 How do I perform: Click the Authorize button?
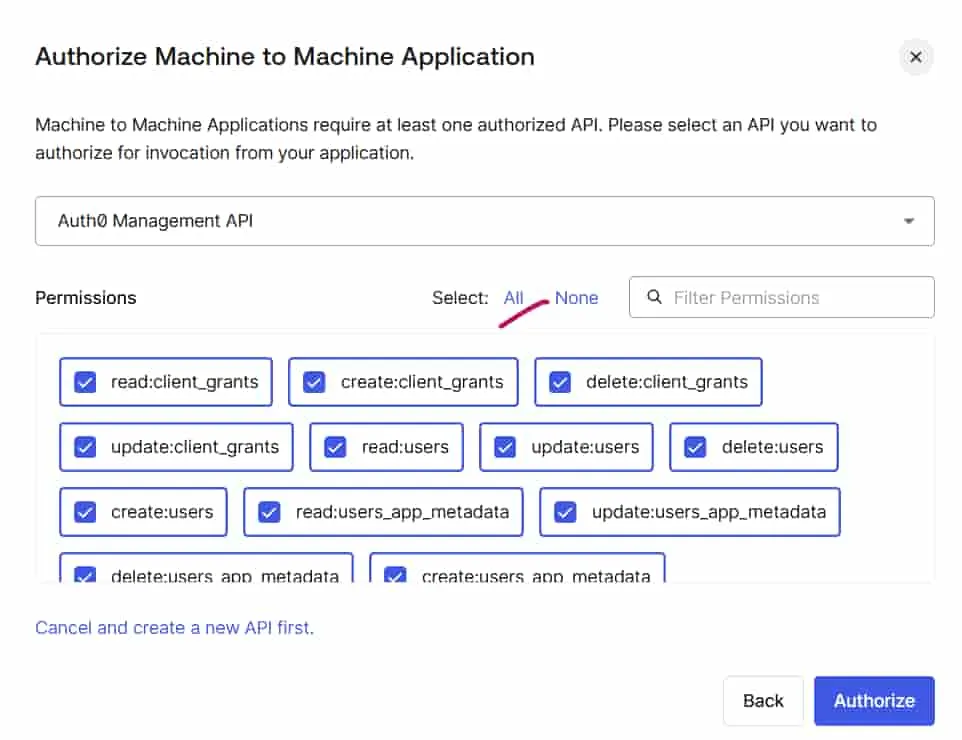coord(874,701)
